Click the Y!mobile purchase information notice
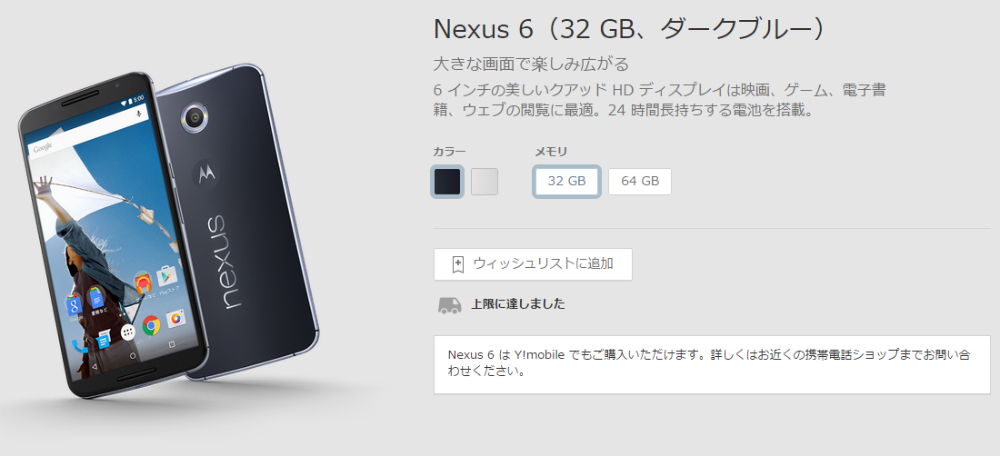 [712, 364]
